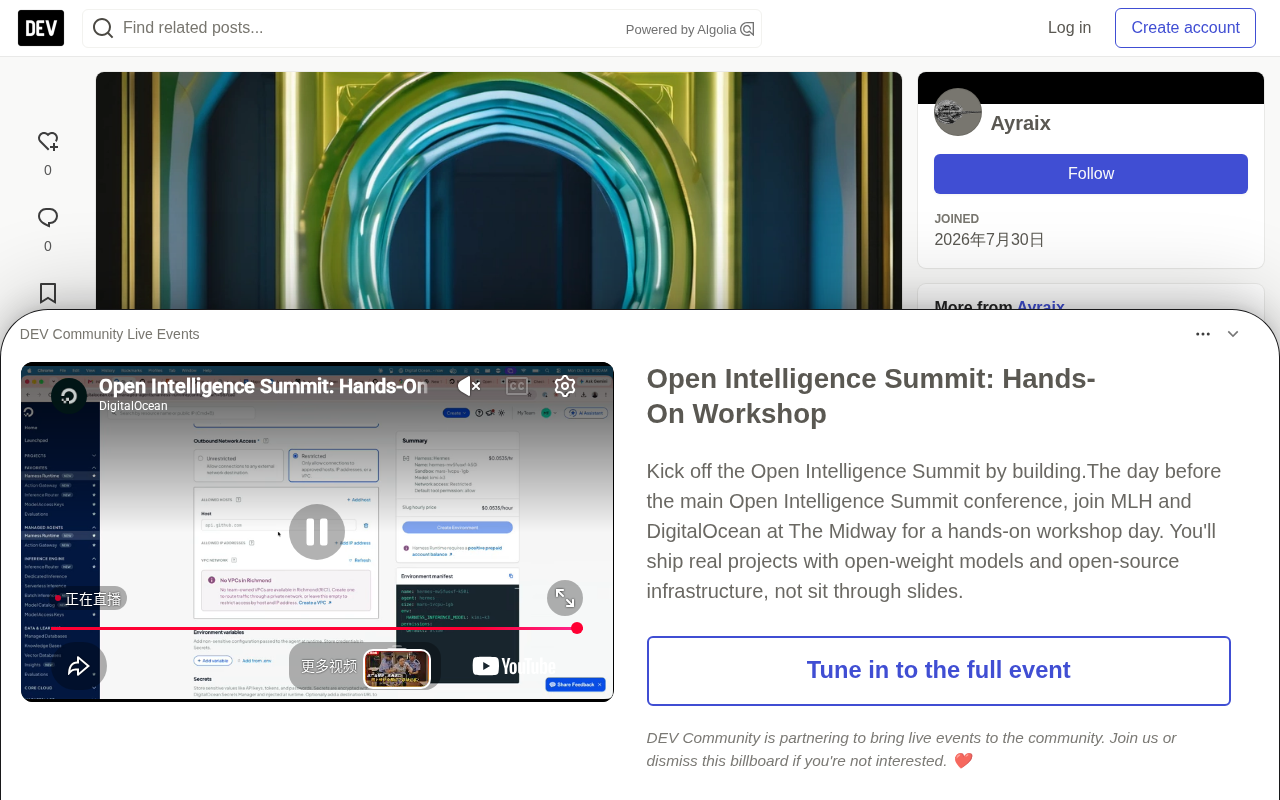Toggle closed captions CC button
1280x800 pixels.
517,386
